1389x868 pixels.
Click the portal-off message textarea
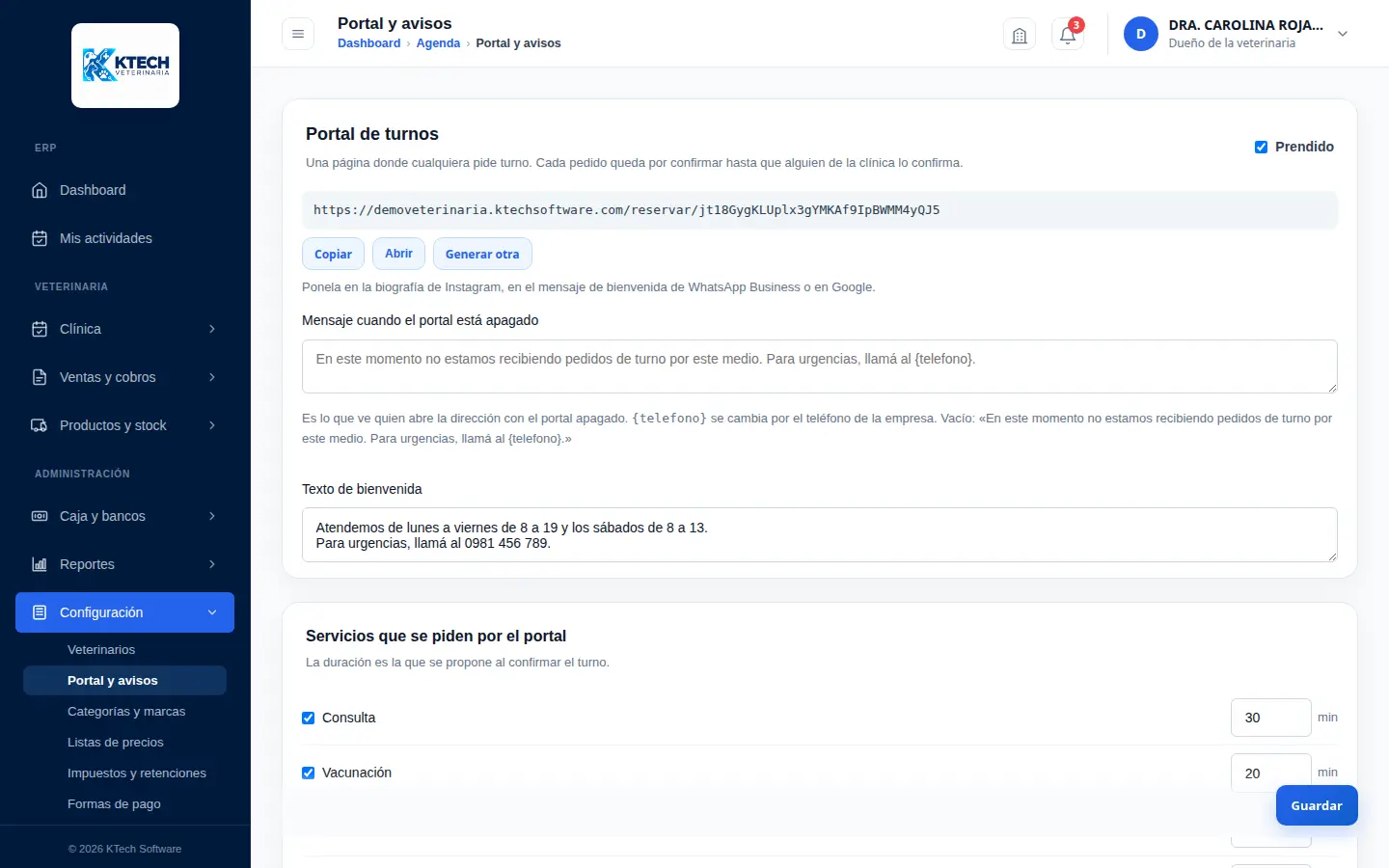(x=820, y=366)
